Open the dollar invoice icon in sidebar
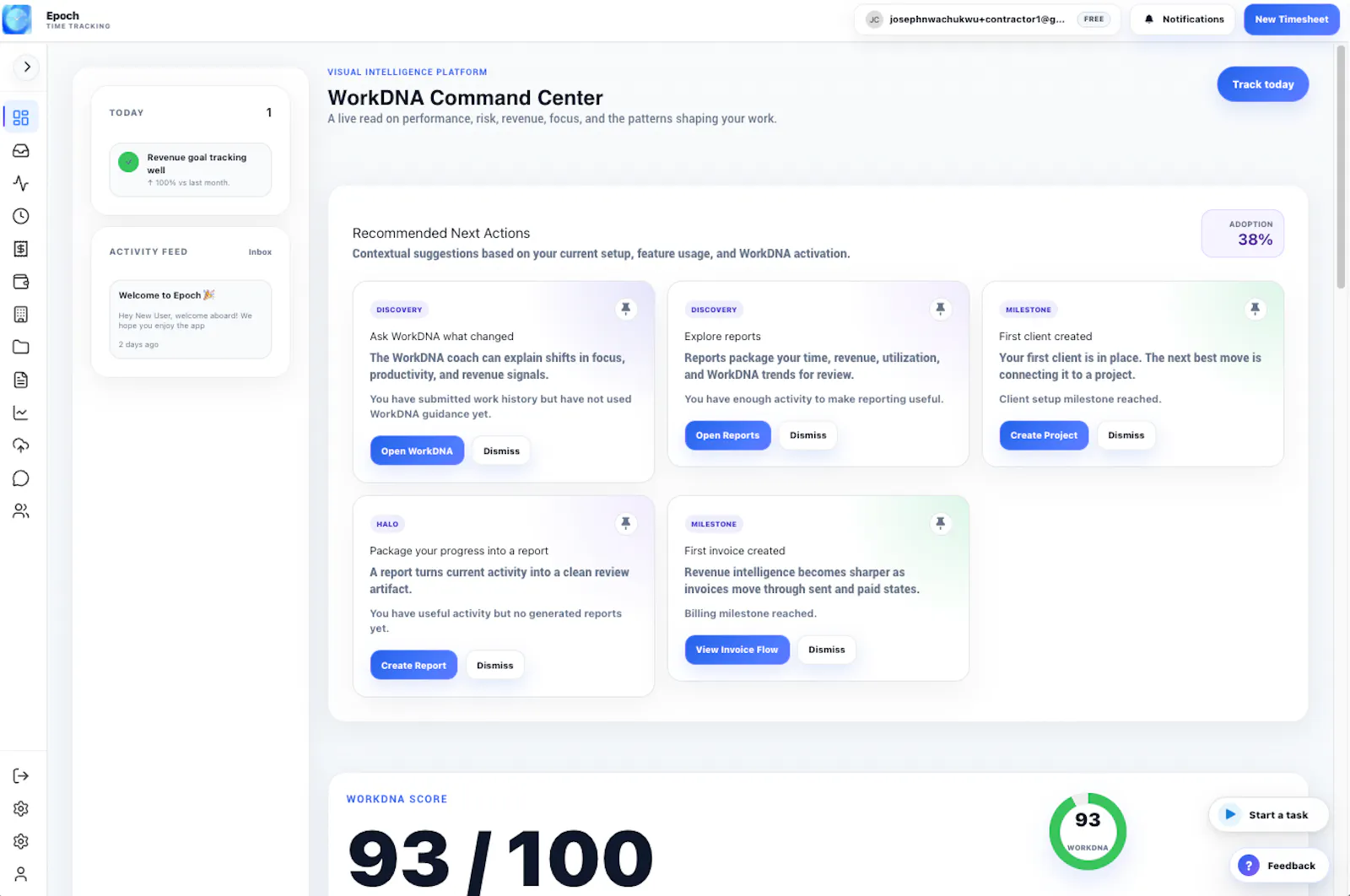The image size is (1350, 896). point(21,249)
